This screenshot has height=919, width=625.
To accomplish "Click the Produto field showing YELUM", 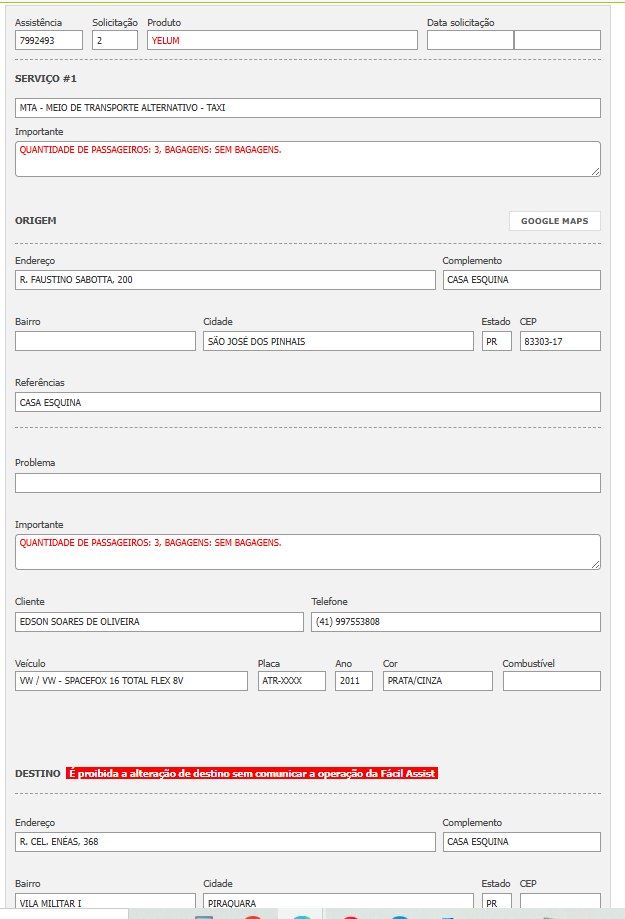I will click(x=281, y=40).
